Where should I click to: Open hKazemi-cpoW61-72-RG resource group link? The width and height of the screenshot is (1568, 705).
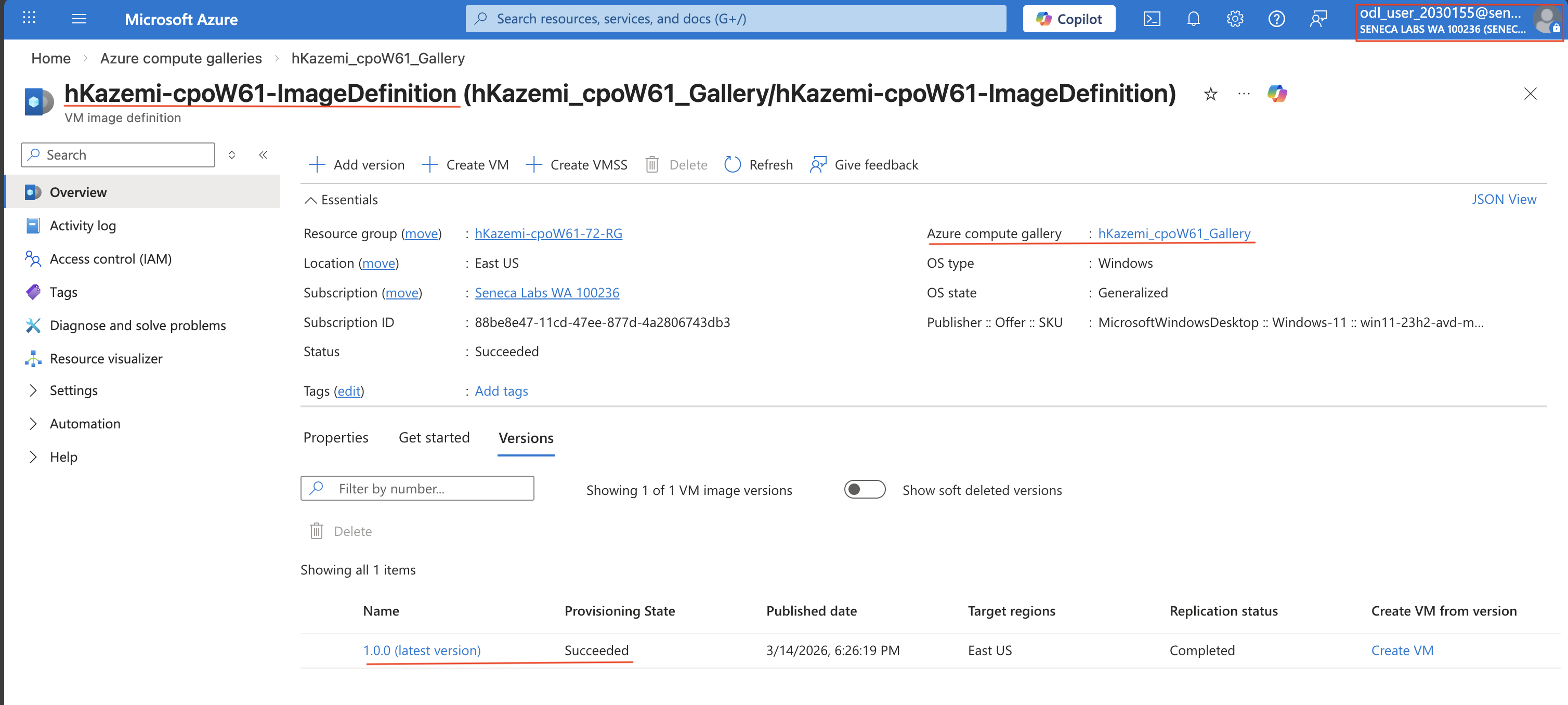[548, 234]
